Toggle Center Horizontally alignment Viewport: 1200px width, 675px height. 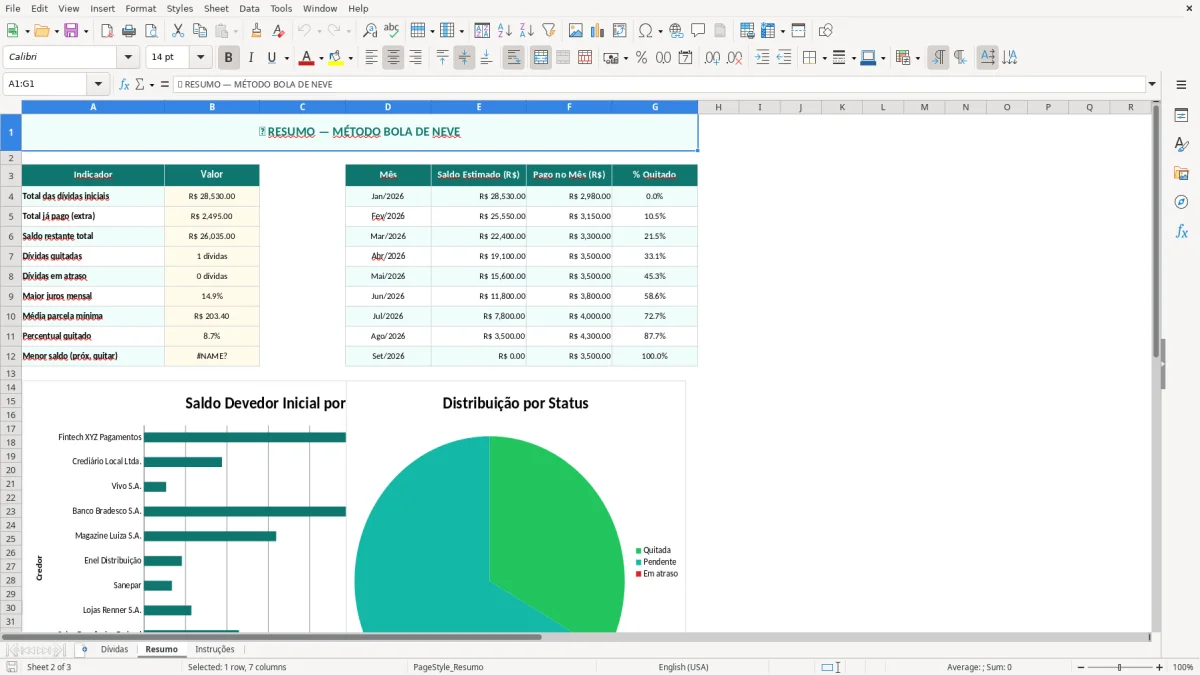[393, 58]
